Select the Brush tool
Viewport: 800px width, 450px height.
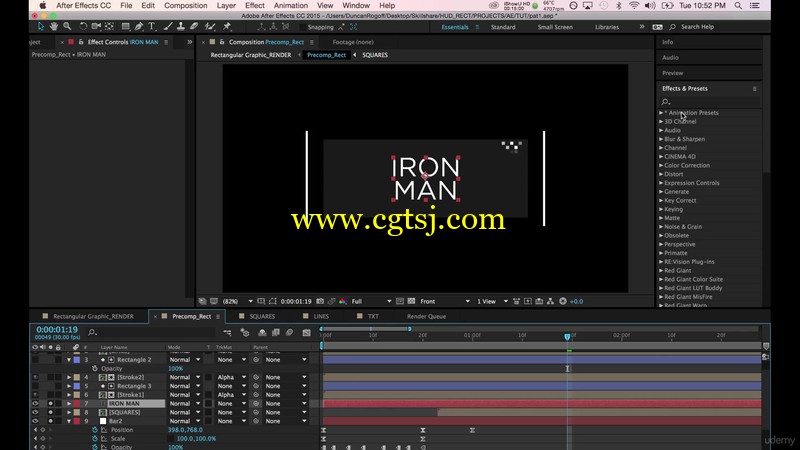[x=168, y=27]
